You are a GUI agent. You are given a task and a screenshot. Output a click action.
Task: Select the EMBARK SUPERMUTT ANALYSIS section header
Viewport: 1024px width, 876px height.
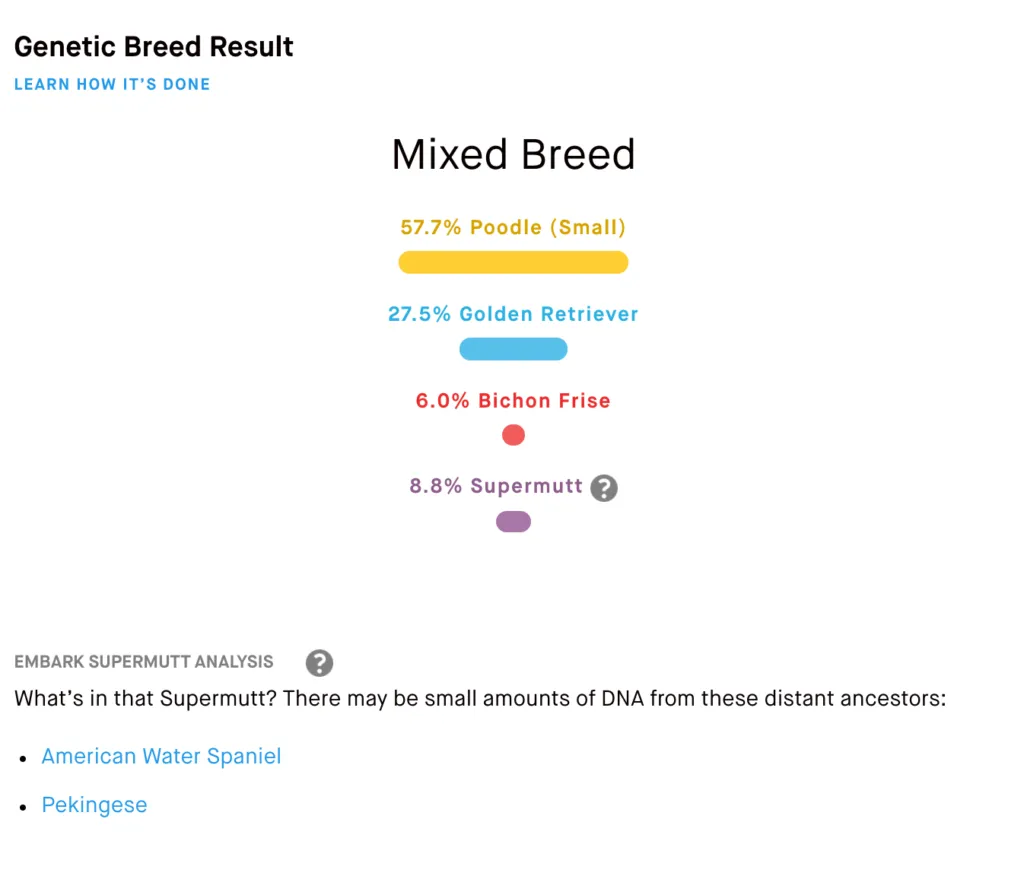point(143,661)
